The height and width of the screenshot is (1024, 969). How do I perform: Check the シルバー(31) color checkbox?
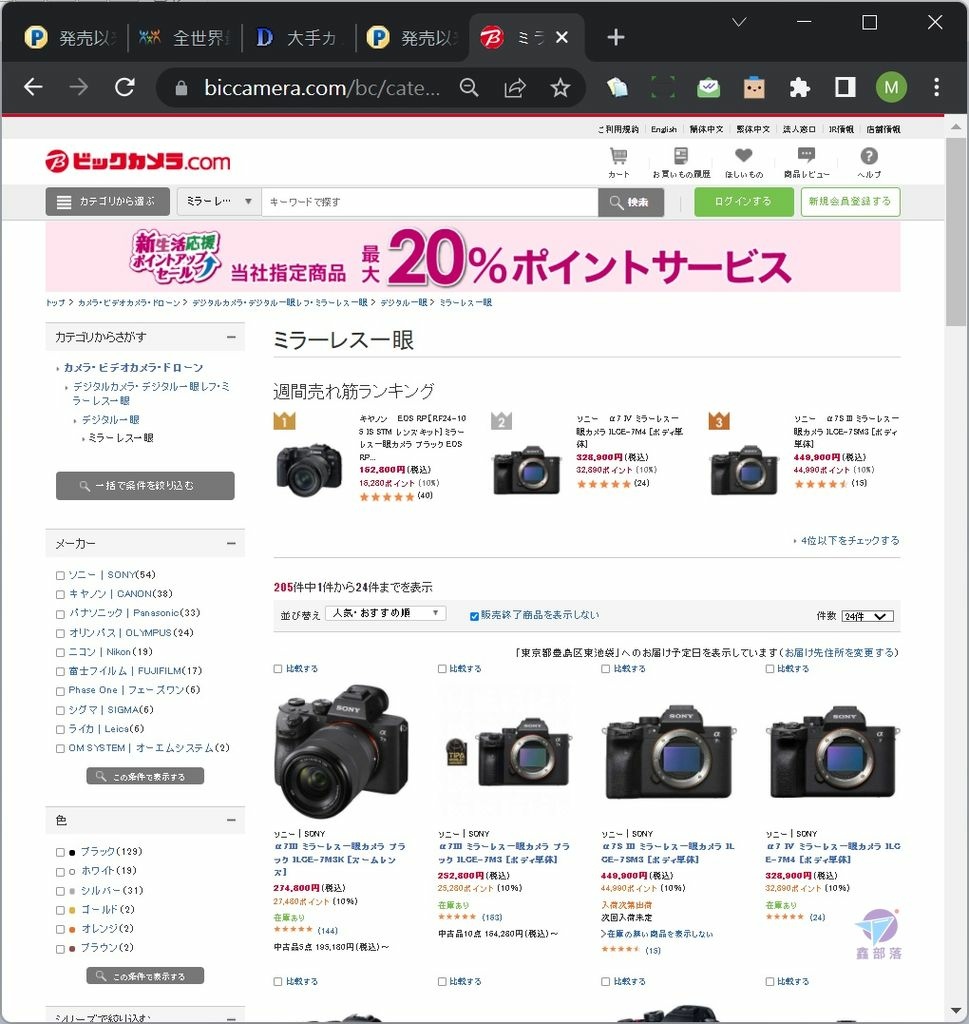tap(60, 891)
